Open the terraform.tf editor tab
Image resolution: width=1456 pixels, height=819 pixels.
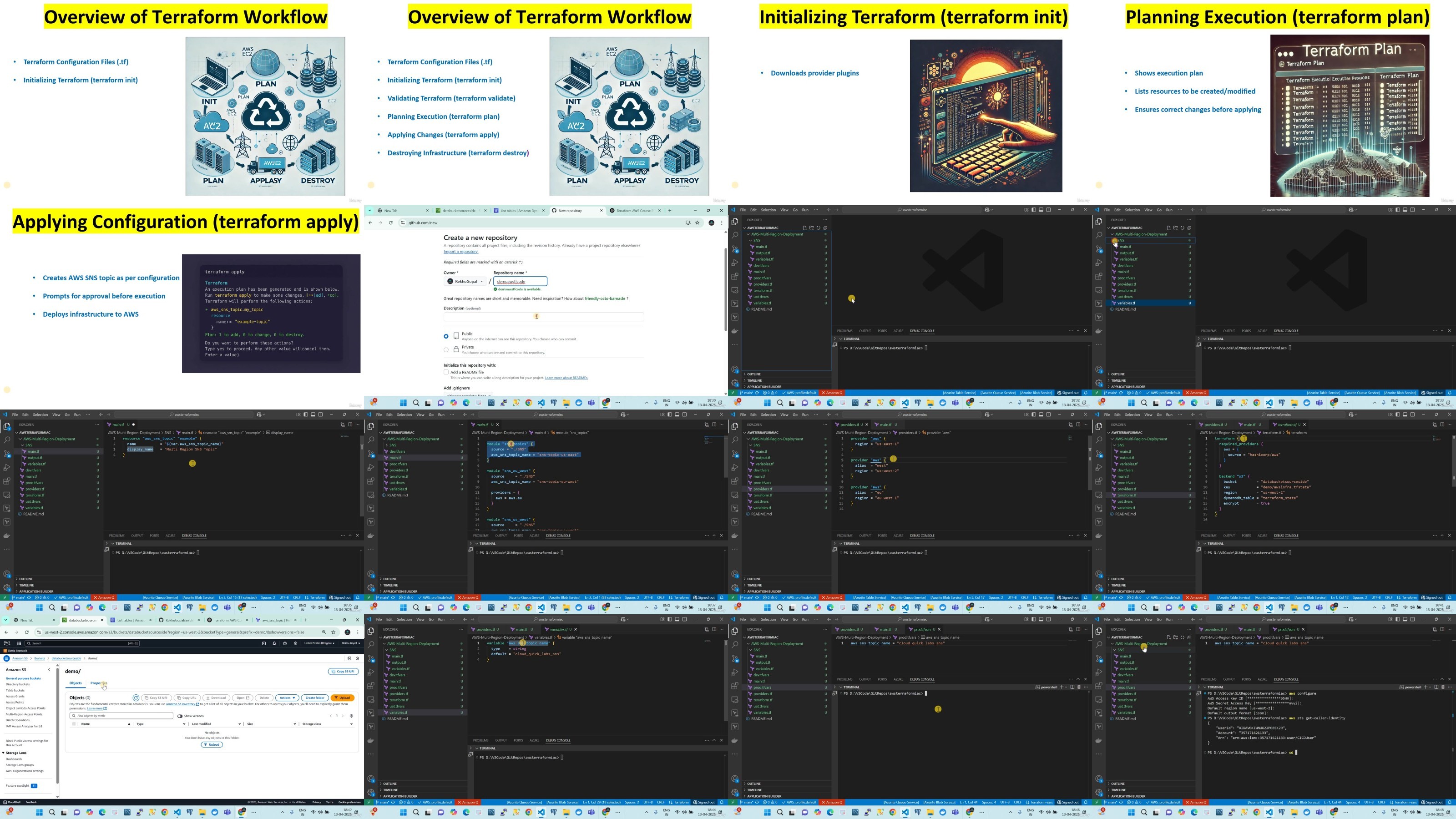(x=1288, y=425)
